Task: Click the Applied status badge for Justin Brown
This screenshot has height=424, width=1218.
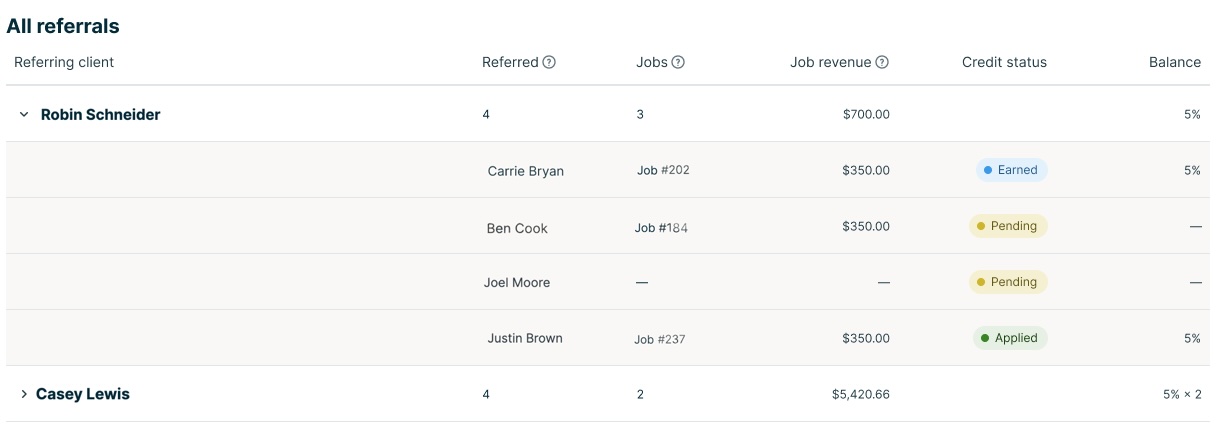Action: point(1009,338)
